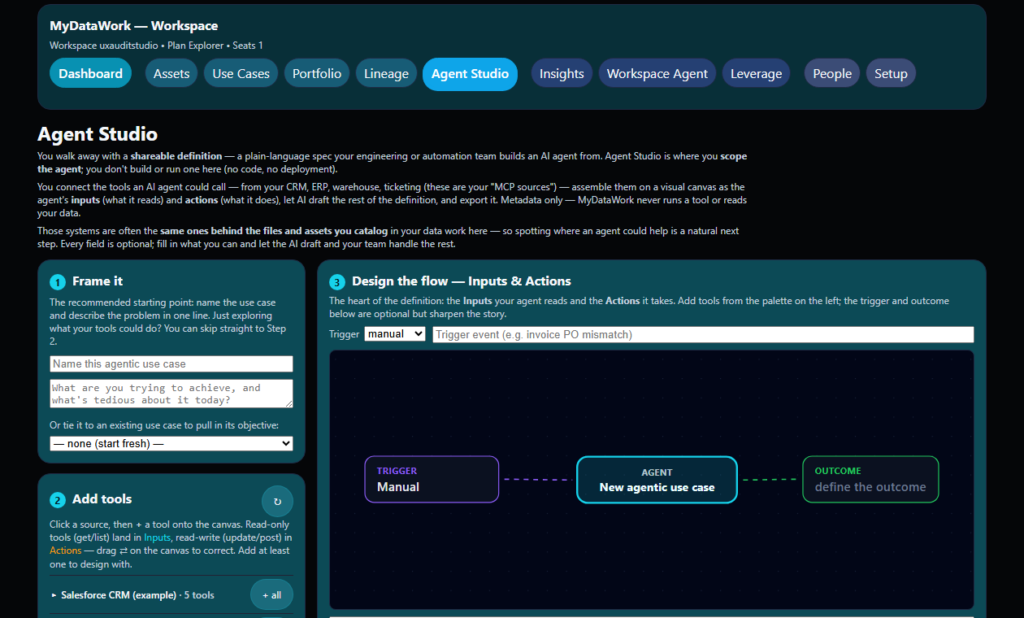Open the existing use case dropdown

tap(171, 444)
